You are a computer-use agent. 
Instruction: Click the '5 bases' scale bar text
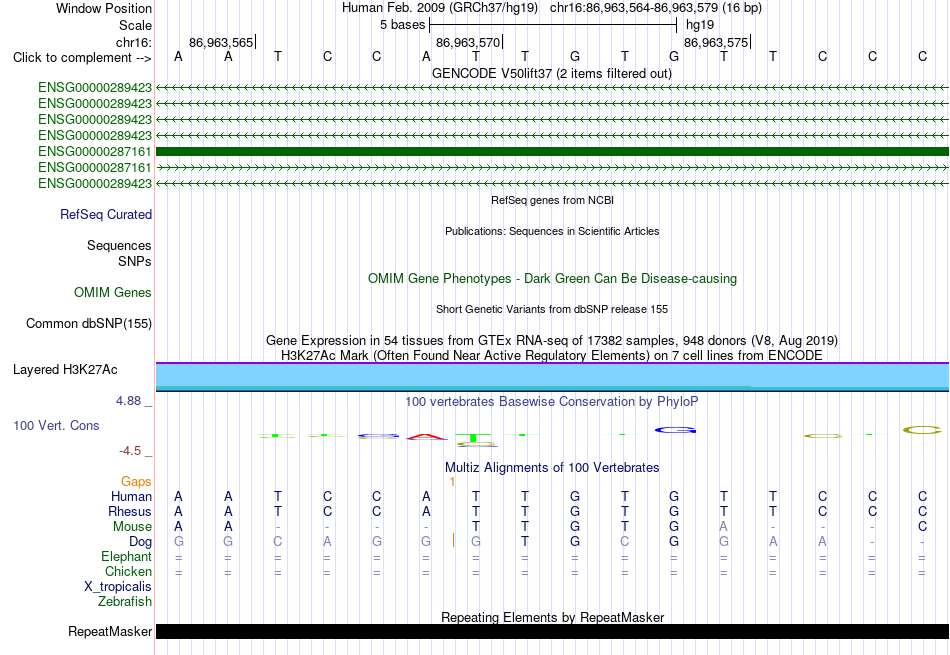402,25
